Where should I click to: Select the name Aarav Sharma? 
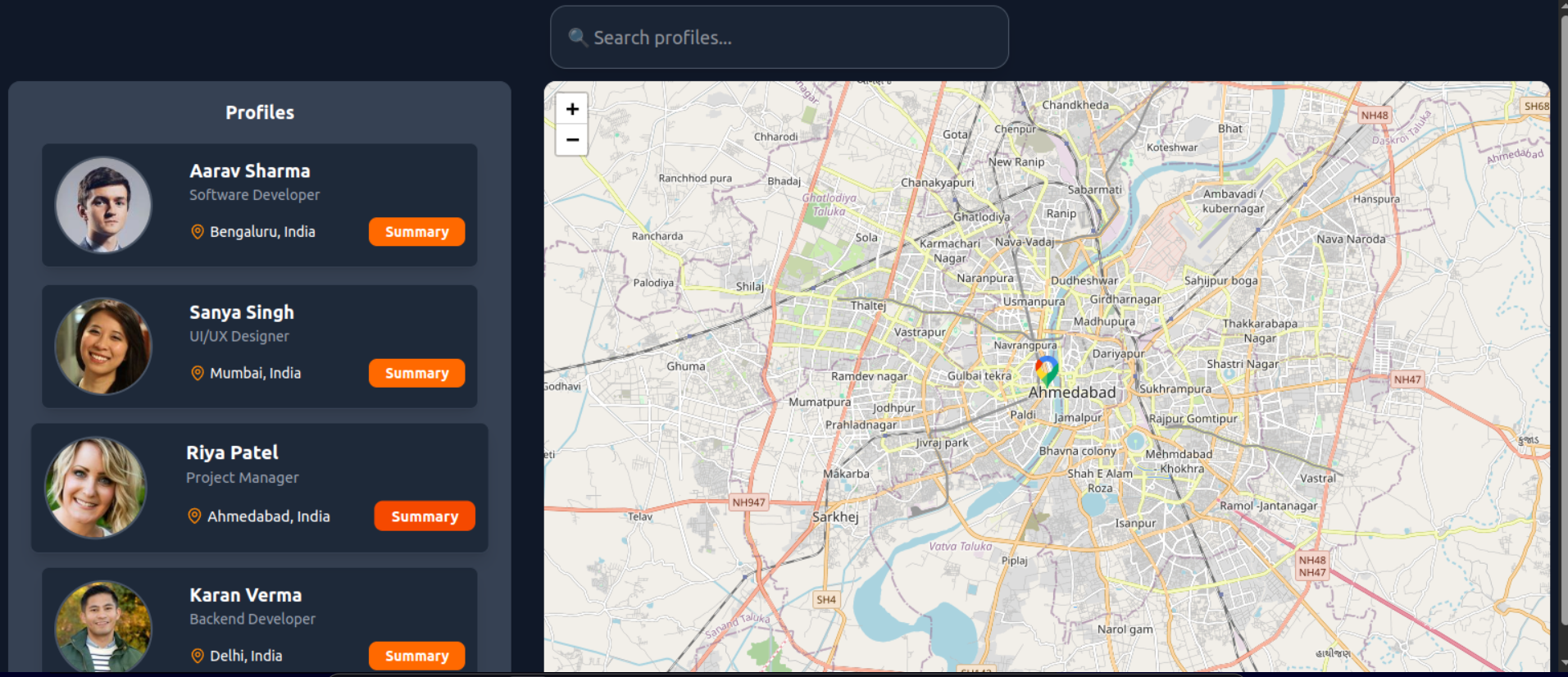[250, 171]
